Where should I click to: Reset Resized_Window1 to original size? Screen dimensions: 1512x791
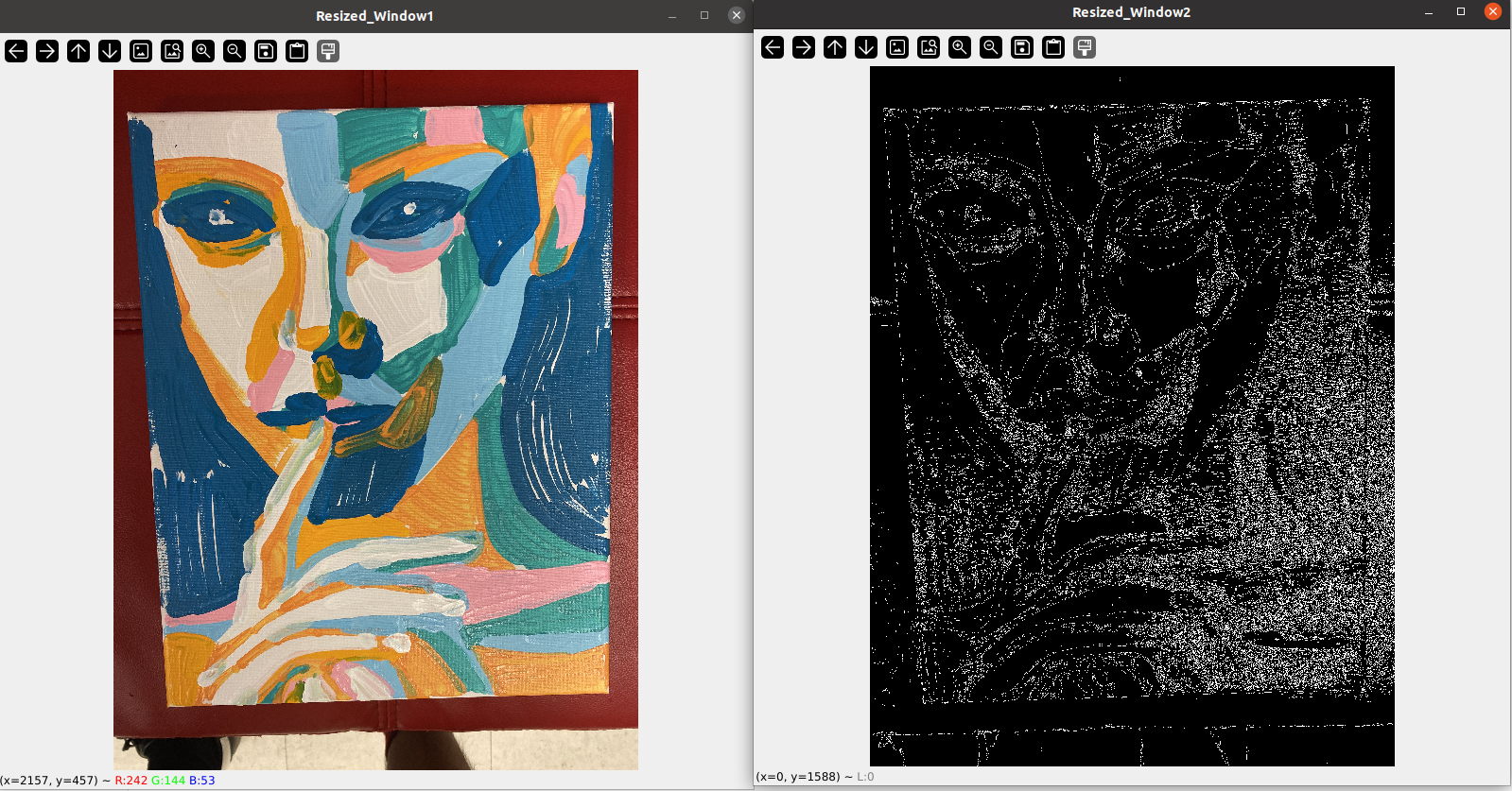click(141, 51)
